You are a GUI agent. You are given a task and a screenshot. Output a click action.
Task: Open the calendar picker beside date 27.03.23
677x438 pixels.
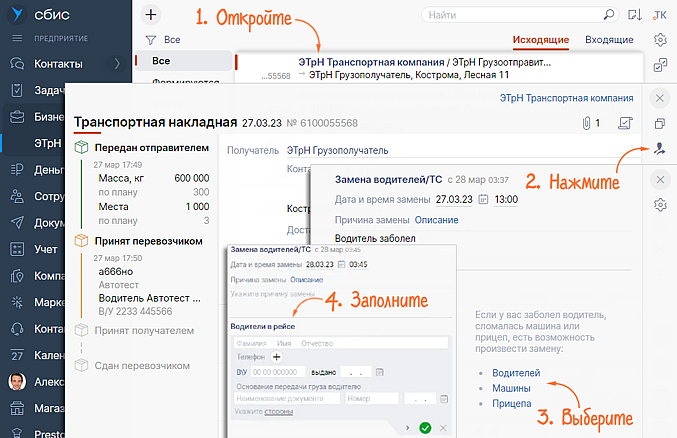(483, 199)
